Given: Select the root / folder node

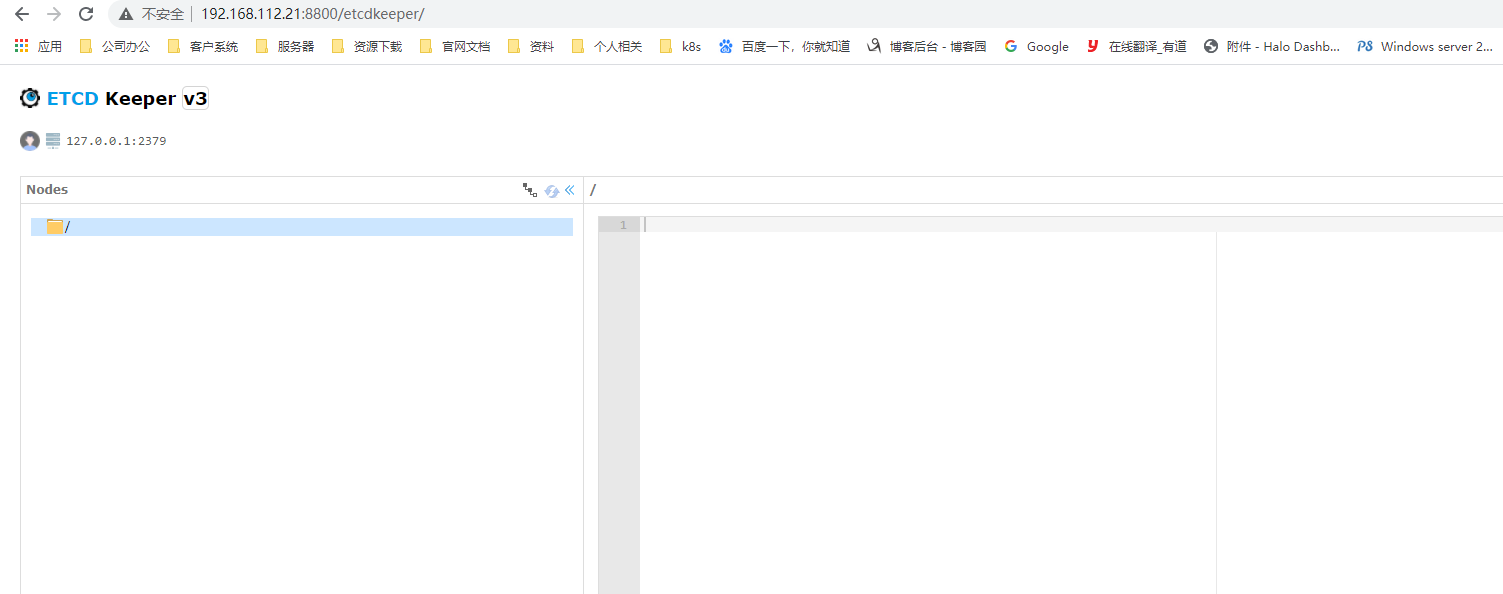Looking at the screenshot, I should coord(302,227).
